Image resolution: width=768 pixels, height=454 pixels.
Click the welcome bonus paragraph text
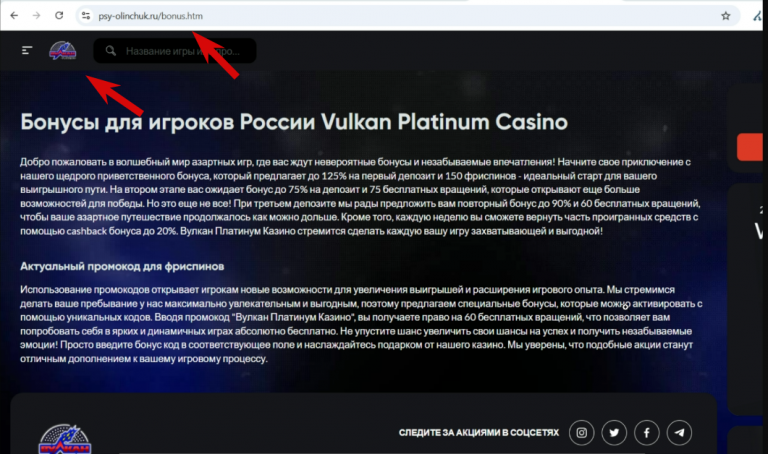(x=360, y=196)
